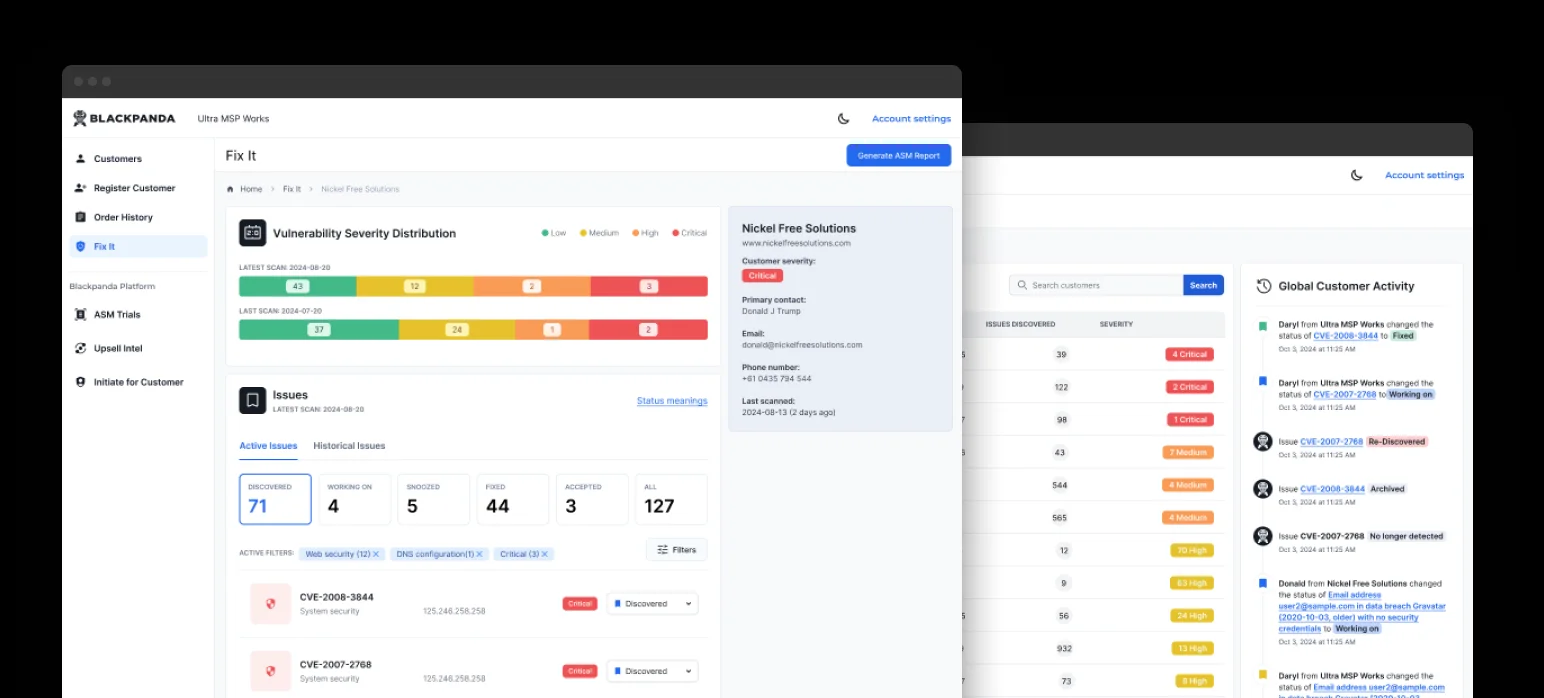This screenshot has height=698, width=1544.
Task: Click the search magnifier icon
Action: point(1022,285)
